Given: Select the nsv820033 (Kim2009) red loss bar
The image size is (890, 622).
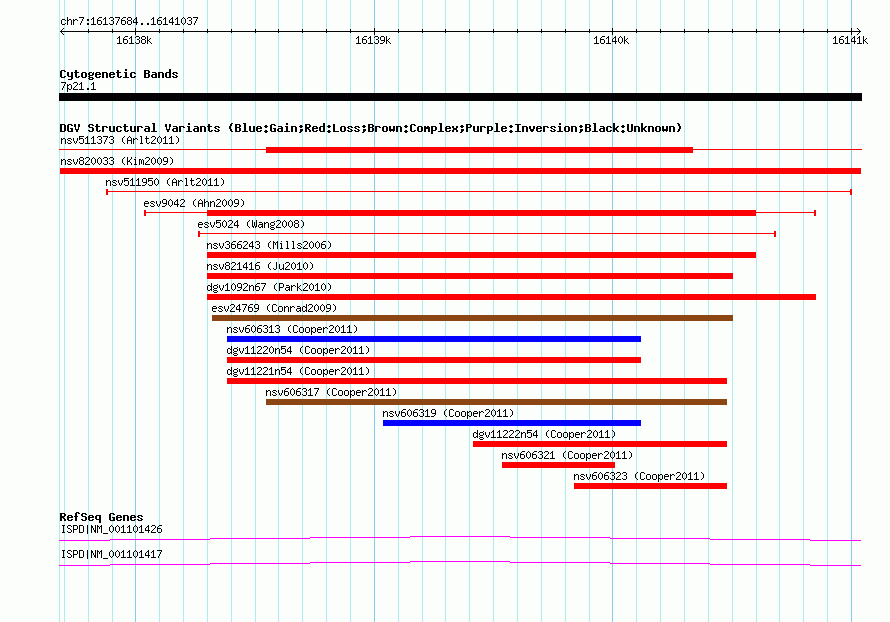Looking at the screenshot, I should tap(460, 171).
